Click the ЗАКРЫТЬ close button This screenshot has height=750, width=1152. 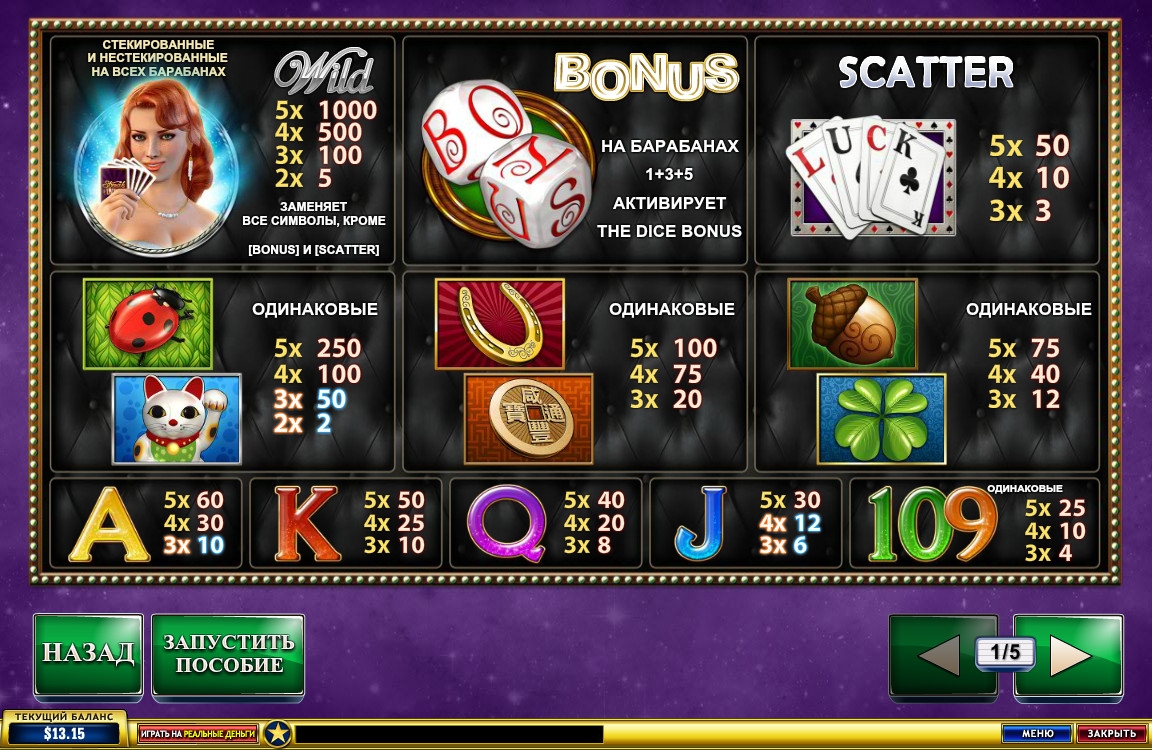pos(1112,733)
